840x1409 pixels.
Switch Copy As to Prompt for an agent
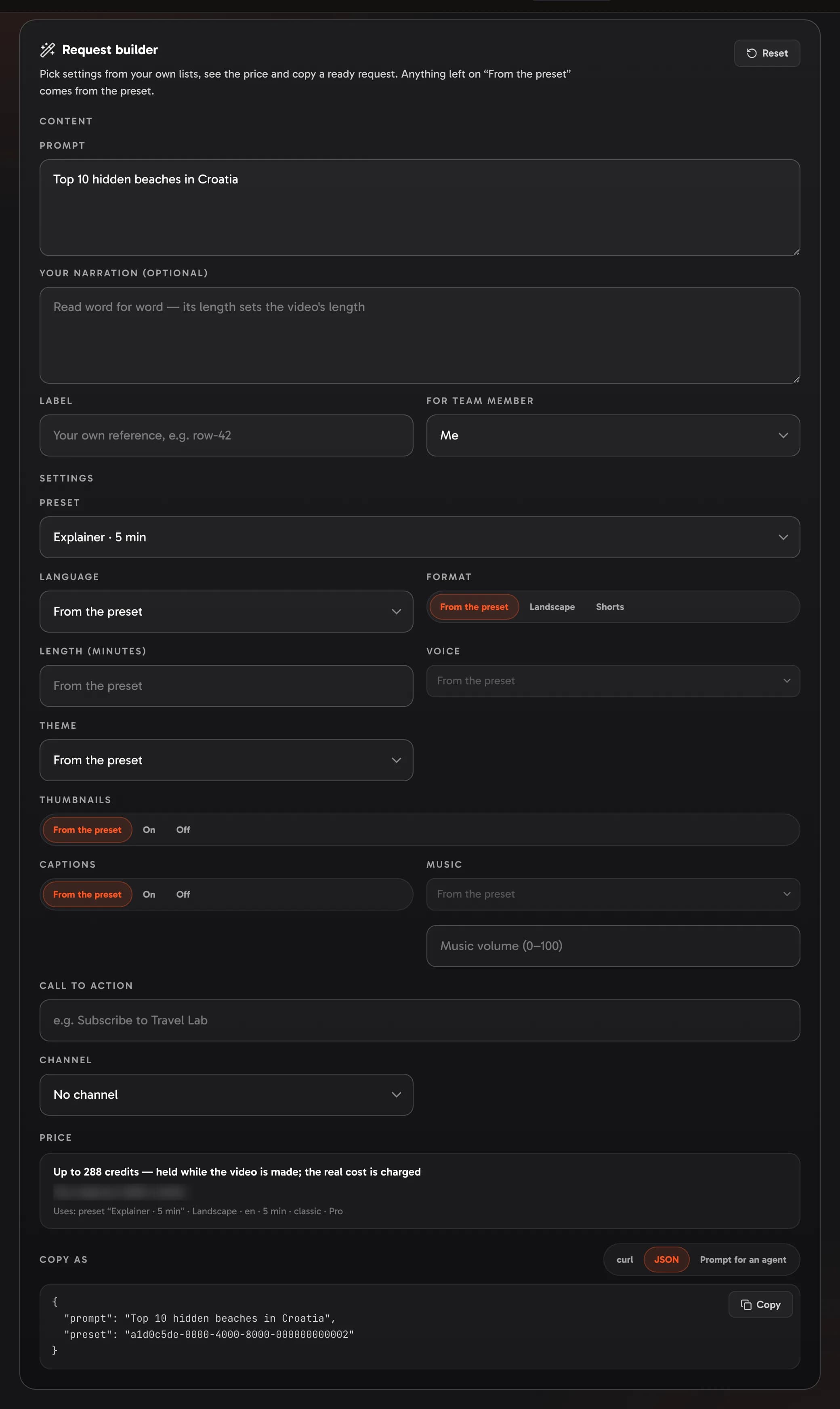[x=743, y=1260]
